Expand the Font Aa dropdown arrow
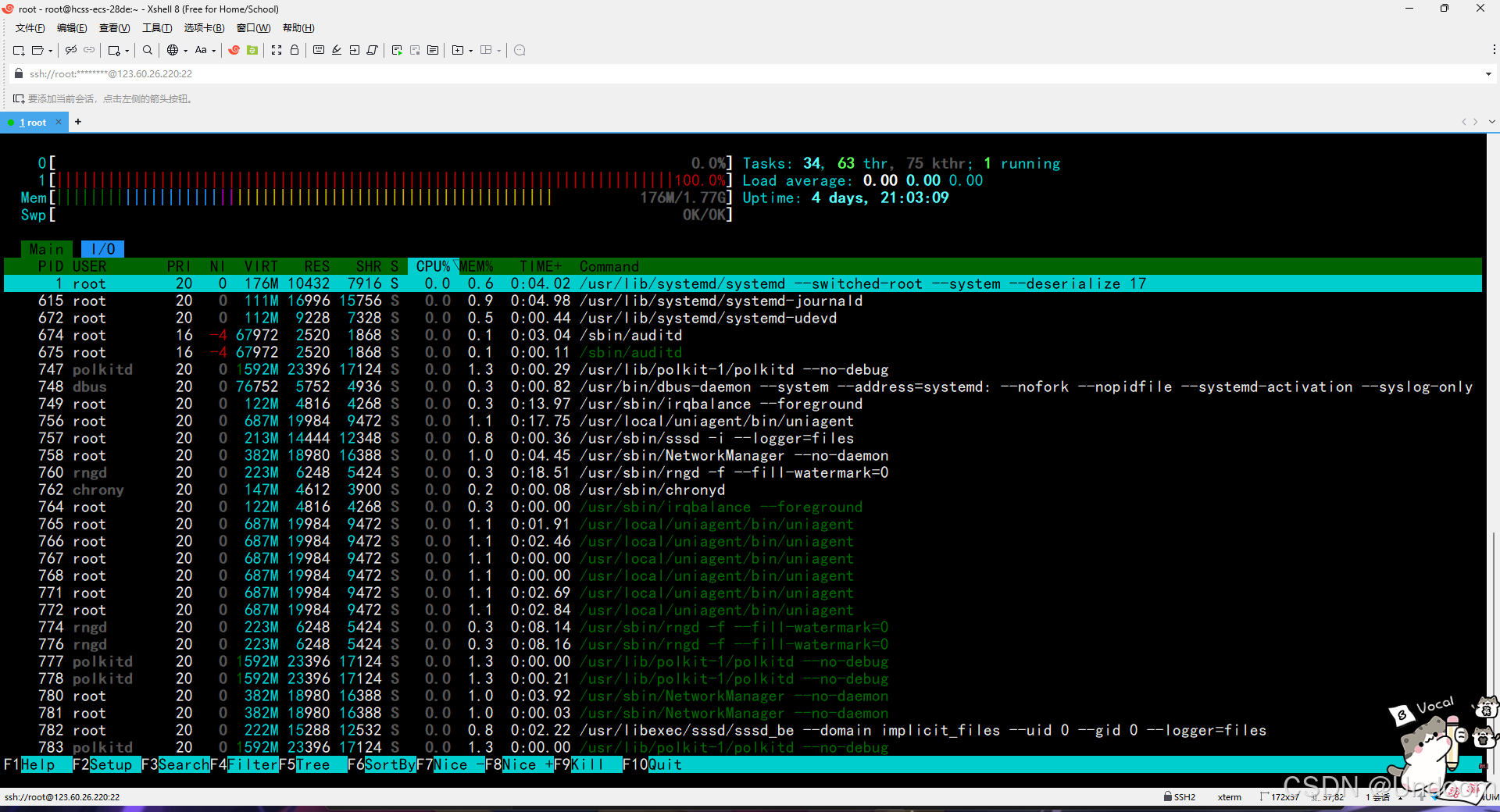This screenshot has width=1500, height=812. tap(214, 51)
